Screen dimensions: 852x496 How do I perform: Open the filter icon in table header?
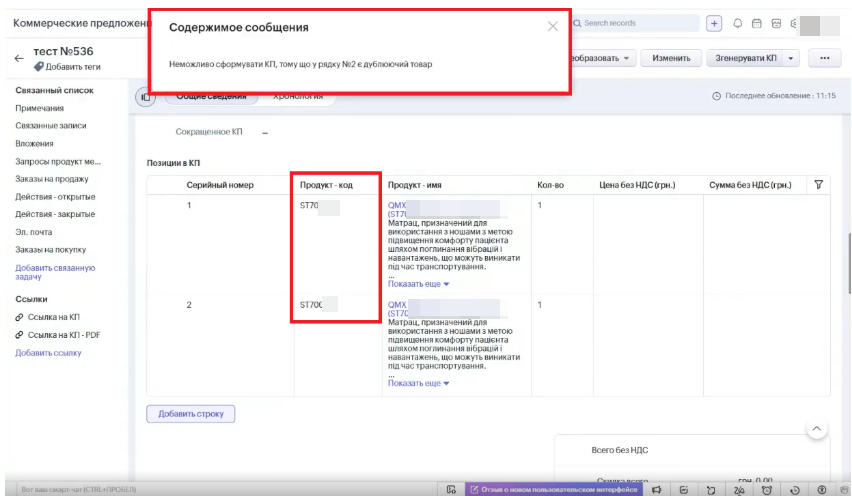(x=818, y=185)
